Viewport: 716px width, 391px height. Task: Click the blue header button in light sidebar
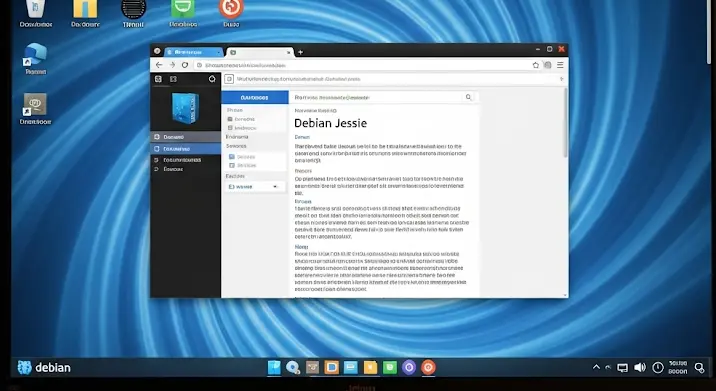pos(255,97)
